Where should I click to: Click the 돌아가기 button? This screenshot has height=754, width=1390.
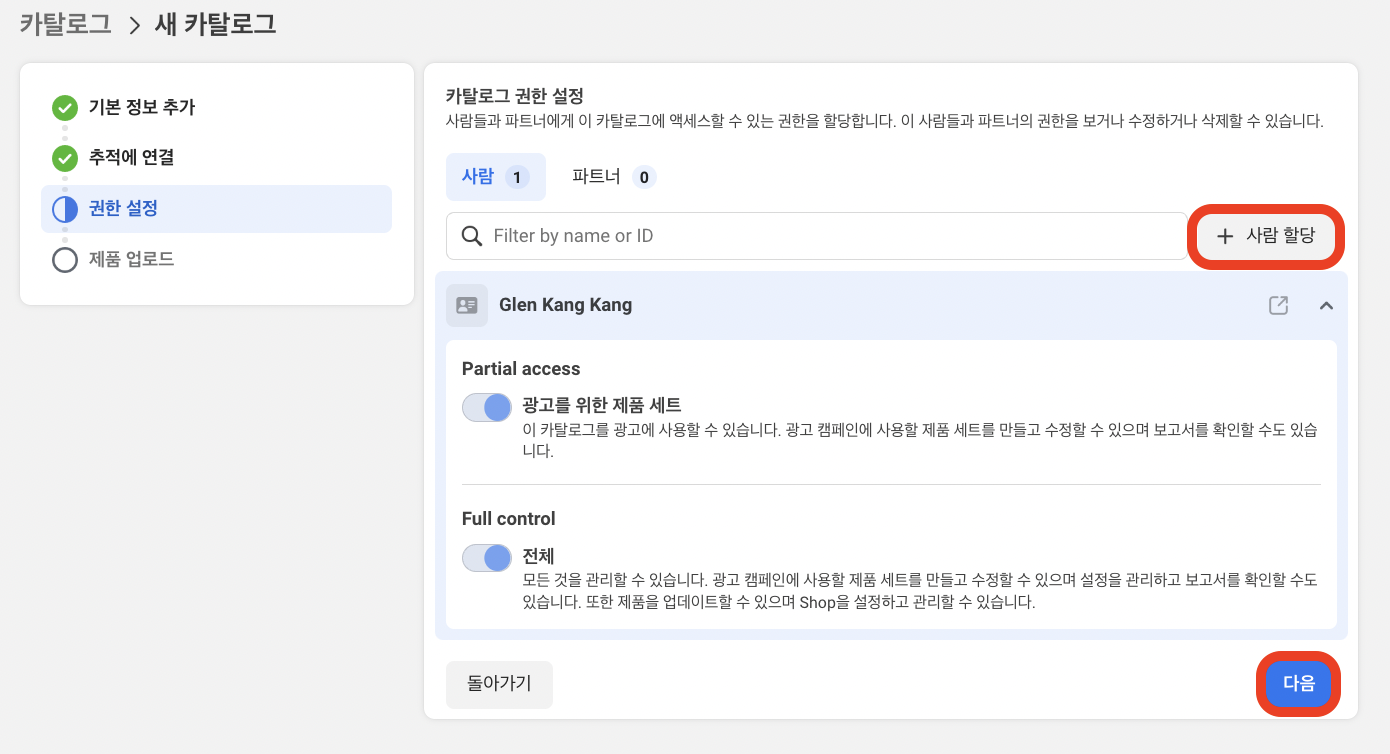click(x=499, y=684)
